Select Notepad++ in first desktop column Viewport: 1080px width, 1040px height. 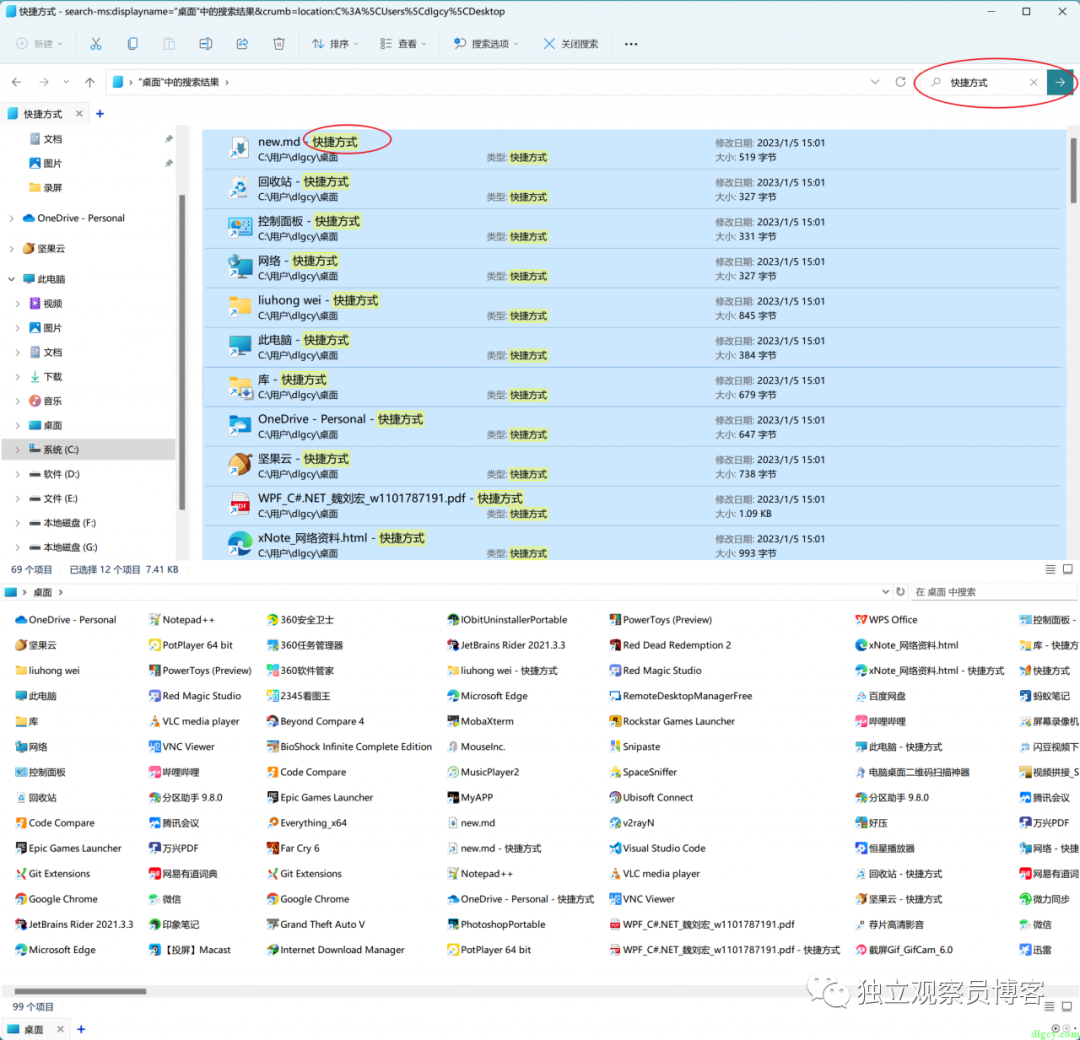(x=181, y=620)
